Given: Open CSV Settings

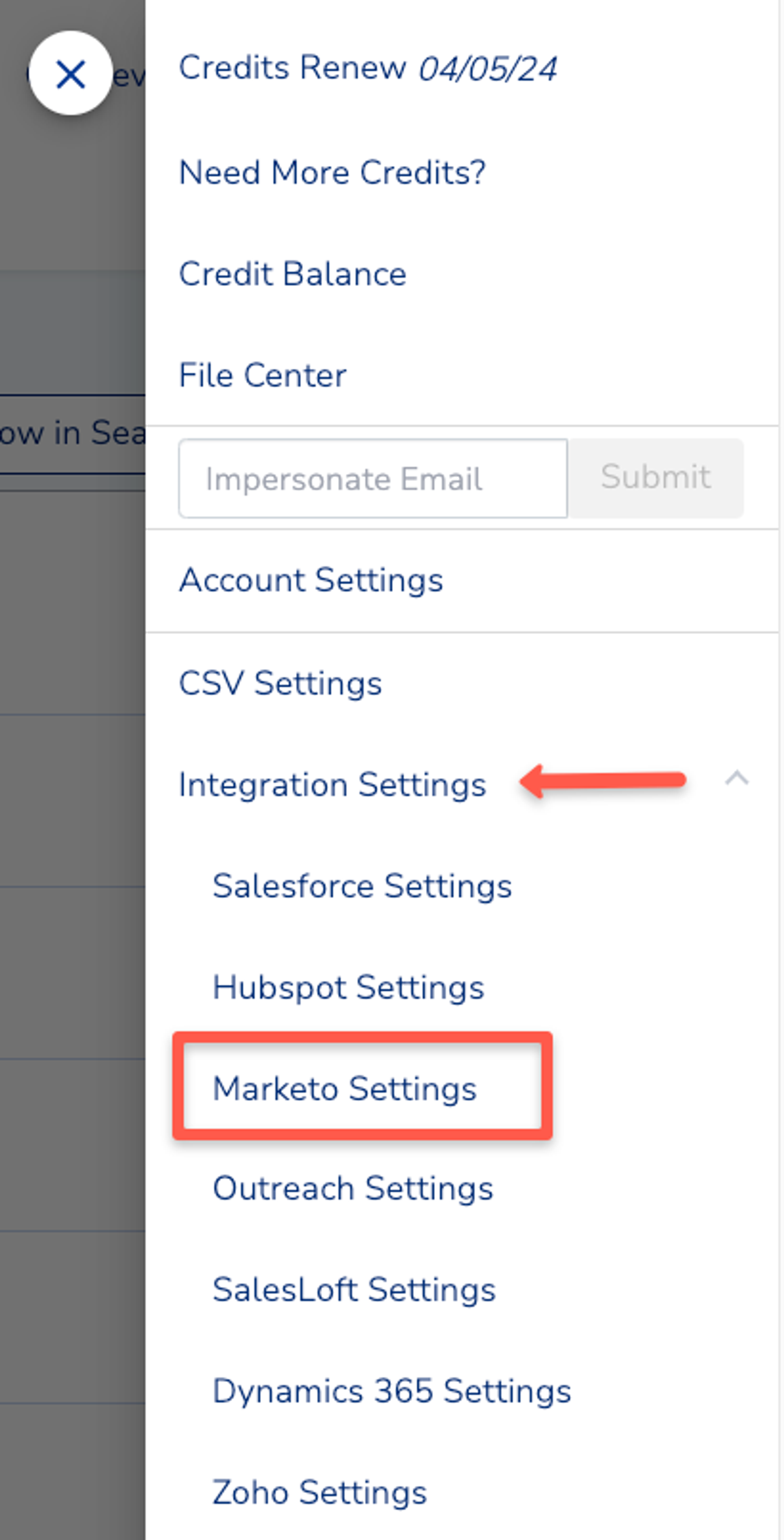Looking at the screenshot, I should pyautogui.click(x=280, y=683).
